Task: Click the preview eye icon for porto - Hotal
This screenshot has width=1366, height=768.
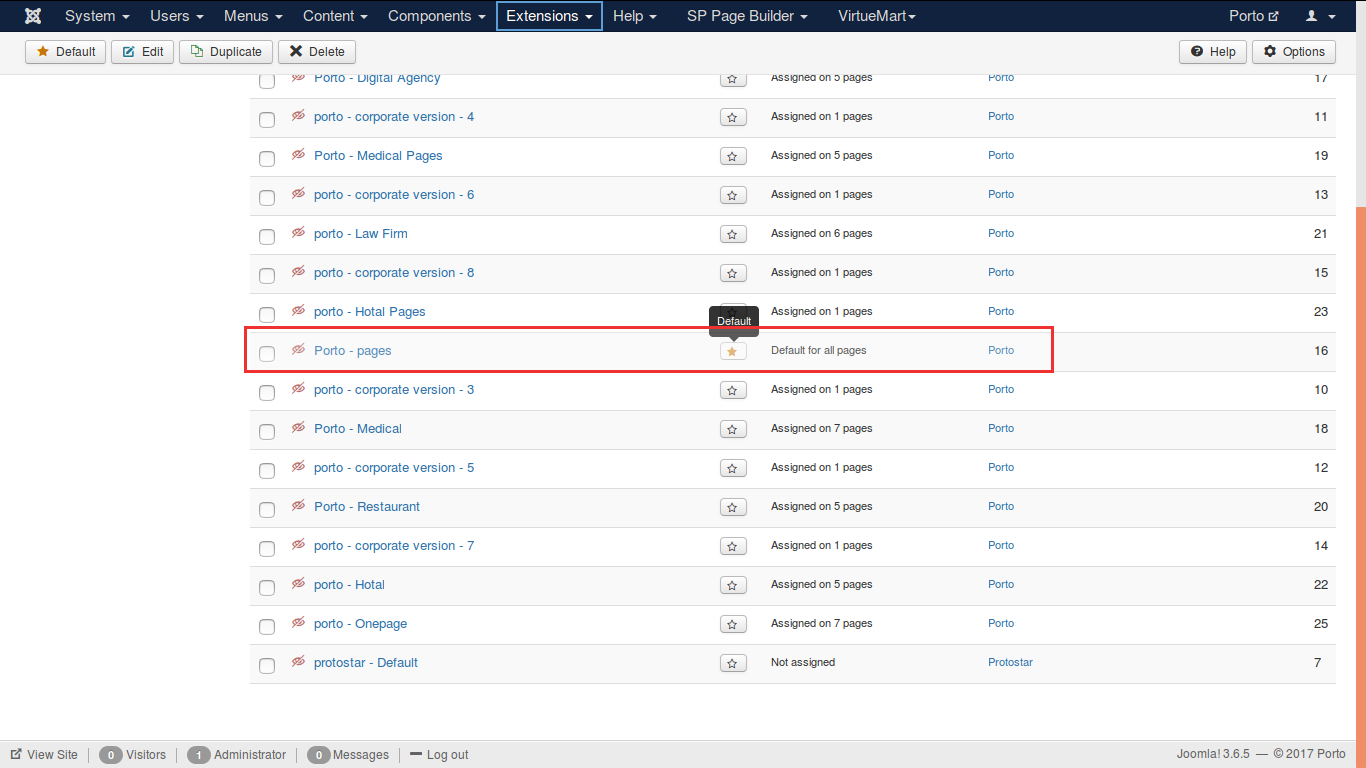Action: click(298, 583)
